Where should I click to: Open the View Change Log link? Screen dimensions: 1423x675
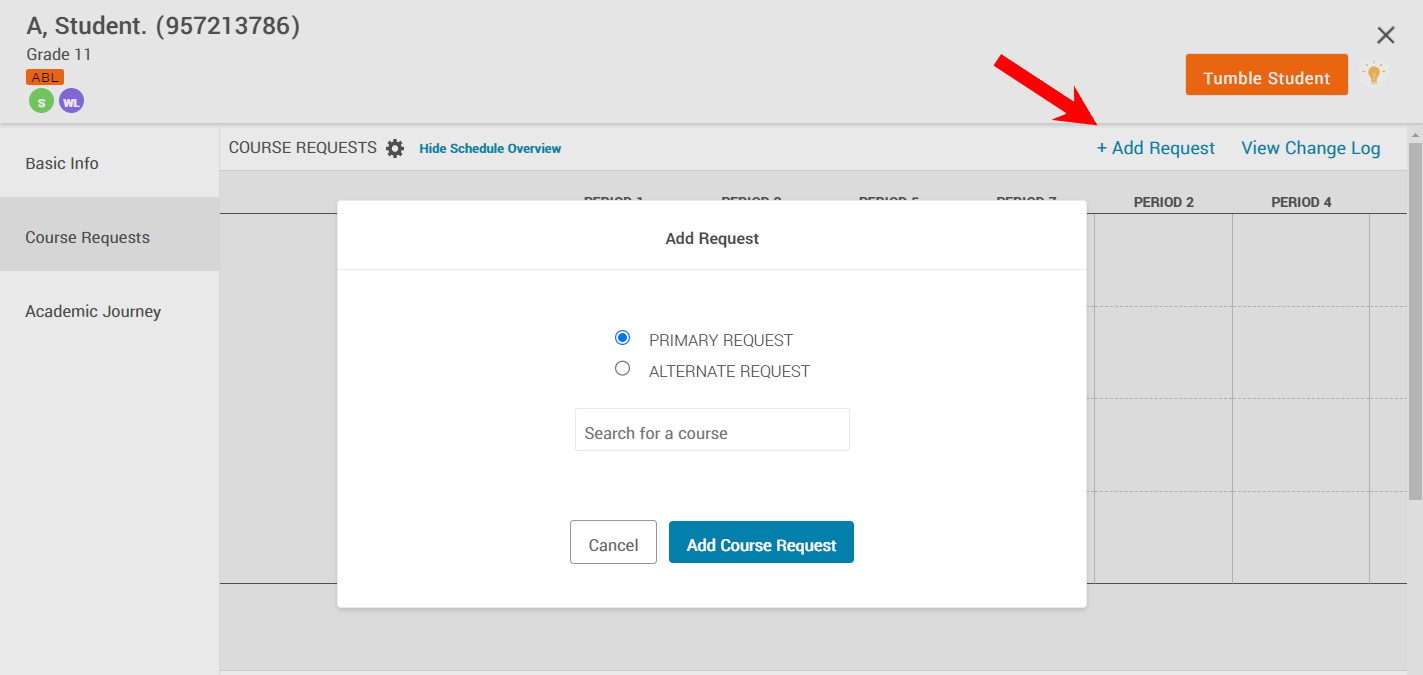1310,148
